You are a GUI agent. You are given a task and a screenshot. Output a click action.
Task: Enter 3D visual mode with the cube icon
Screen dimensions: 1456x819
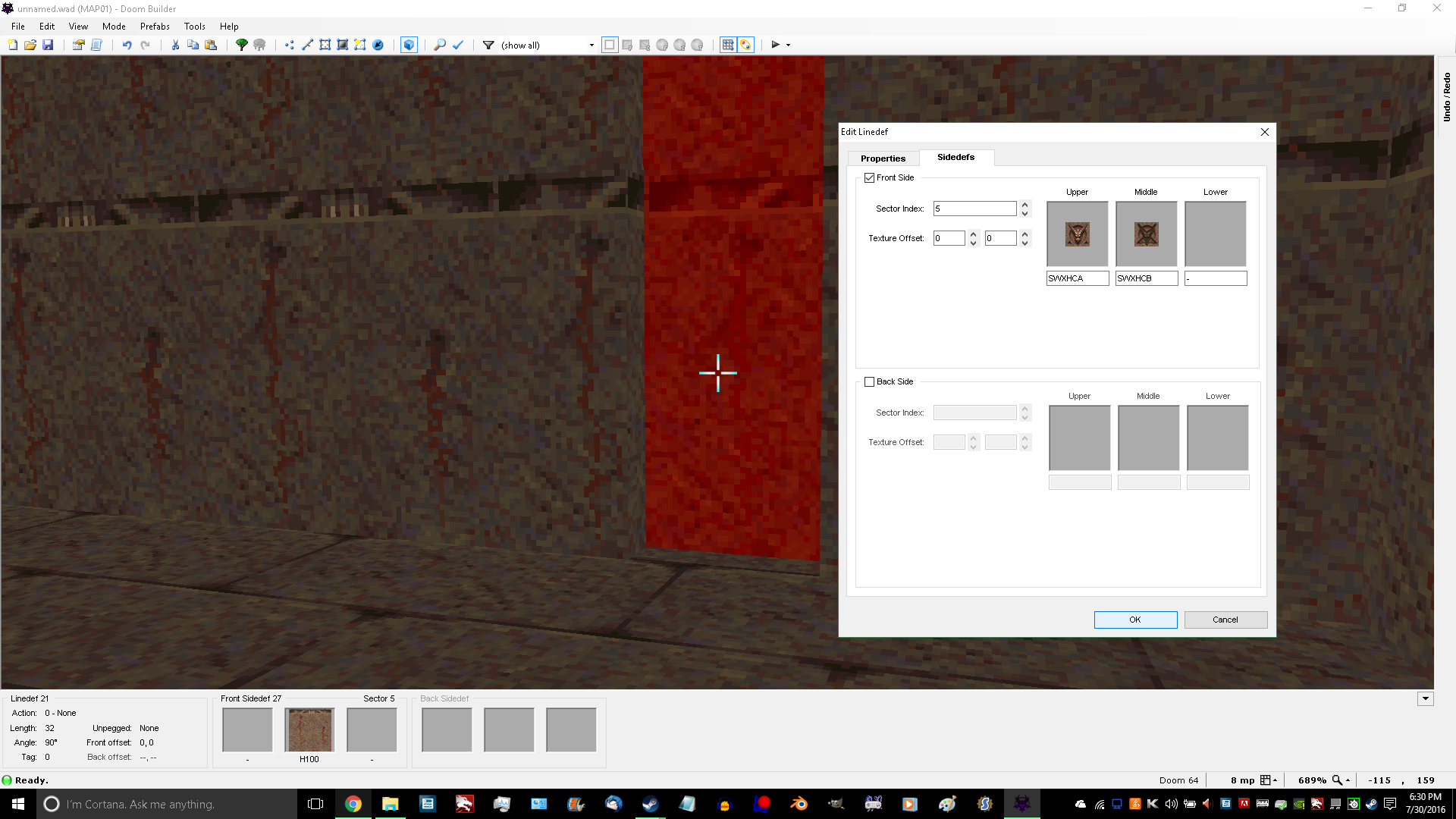coord(409,45)
